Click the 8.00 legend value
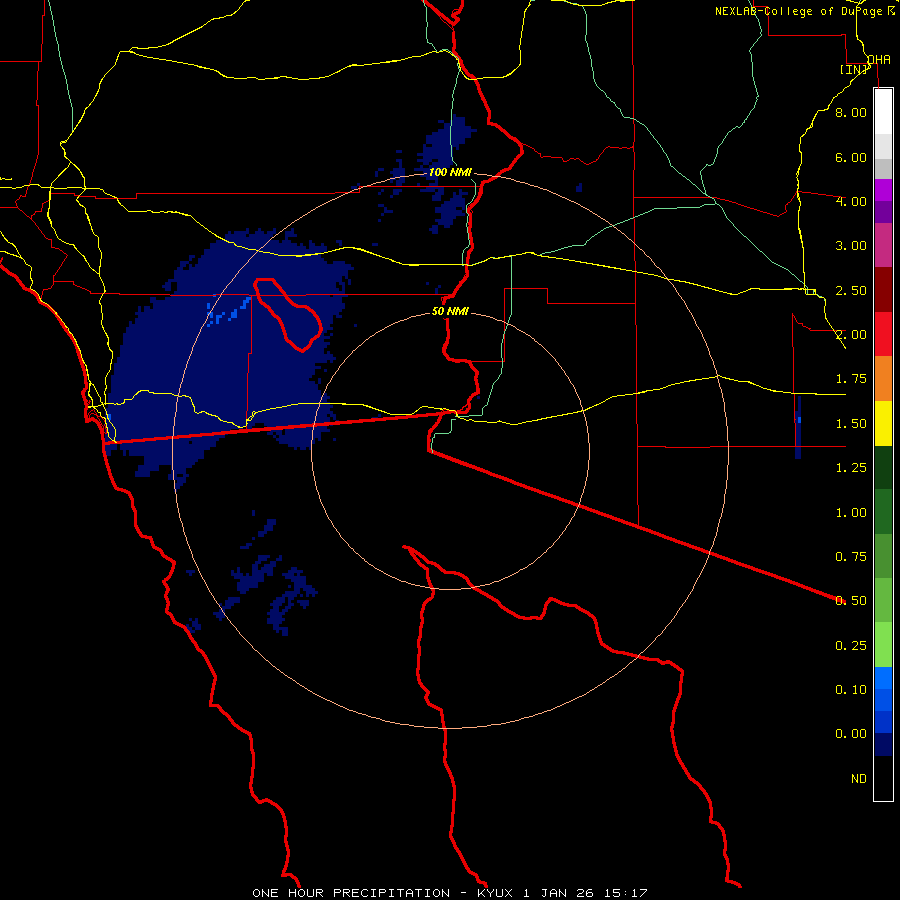 (851, 112)
